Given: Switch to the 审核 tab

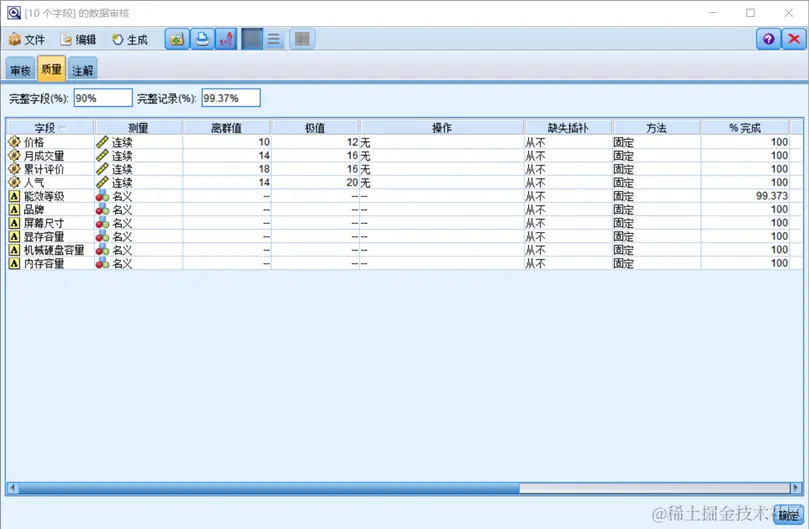Looking at the screenshot, I should click(x=21, y=70).
